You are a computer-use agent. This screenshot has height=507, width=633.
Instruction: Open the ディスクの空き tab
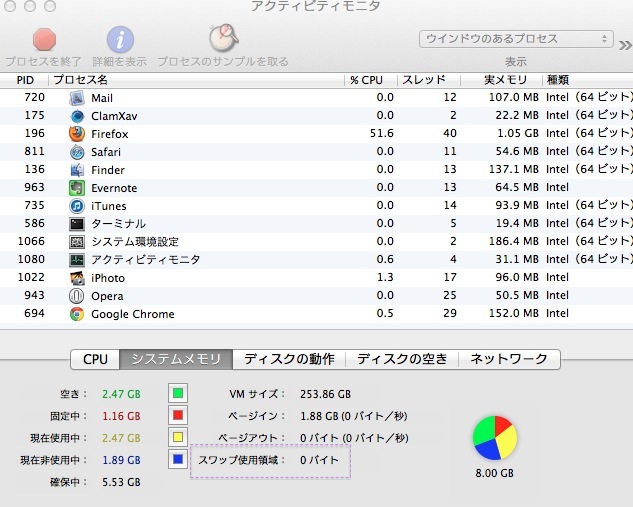[x=402, y=359]
